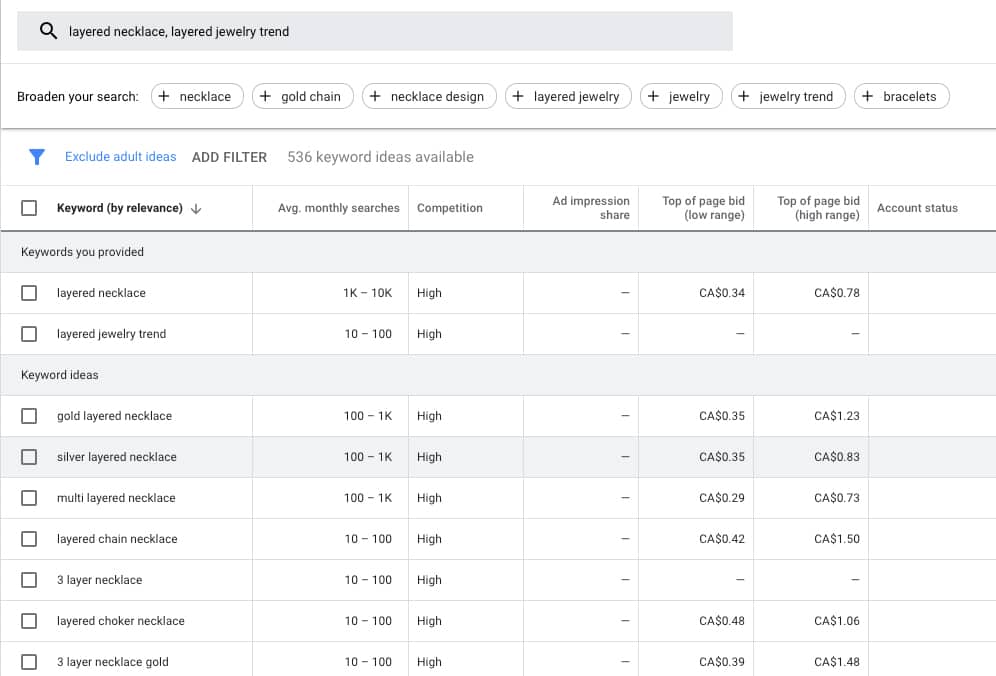Click the 'layered choker necklace' keyword text
Viewport: 996px width, 676px height.
[x=121, y=621]
